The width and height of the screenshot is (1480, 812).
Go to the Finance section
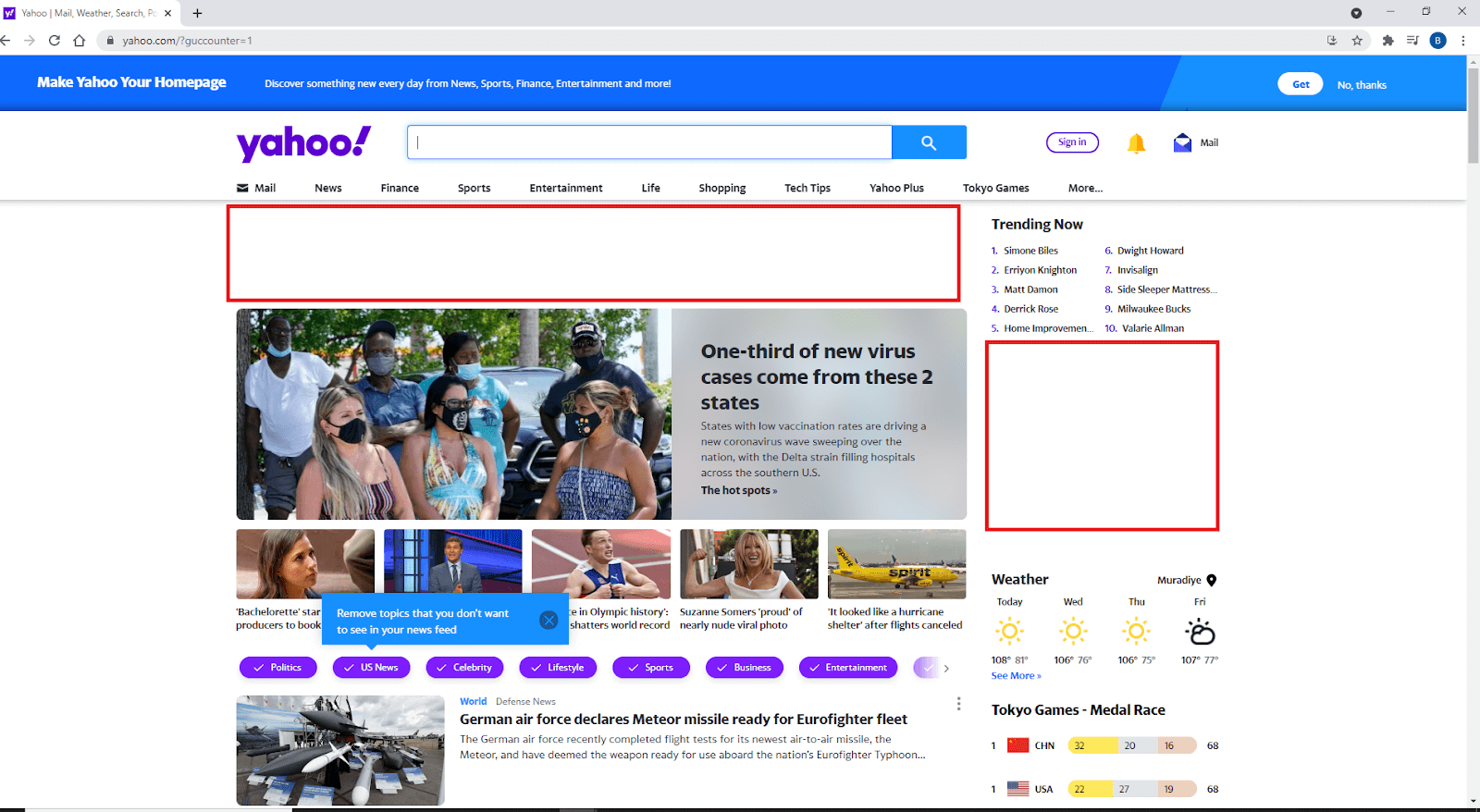tap(400, 188)
